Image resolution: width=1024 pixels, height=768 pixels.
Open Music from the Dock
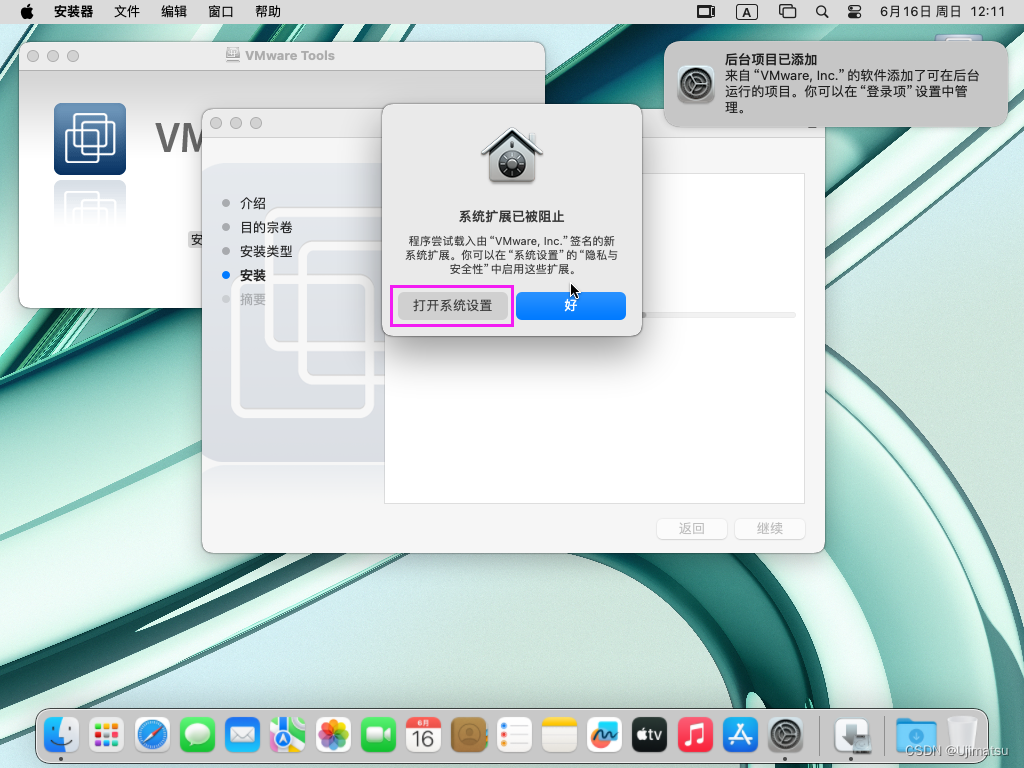(x=695, y=735)
